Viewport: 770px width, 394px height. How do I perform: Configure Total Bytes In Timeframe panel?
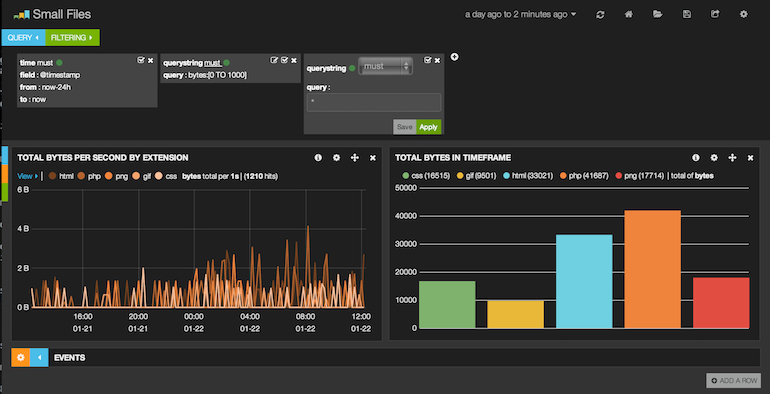tap(714, 158)
